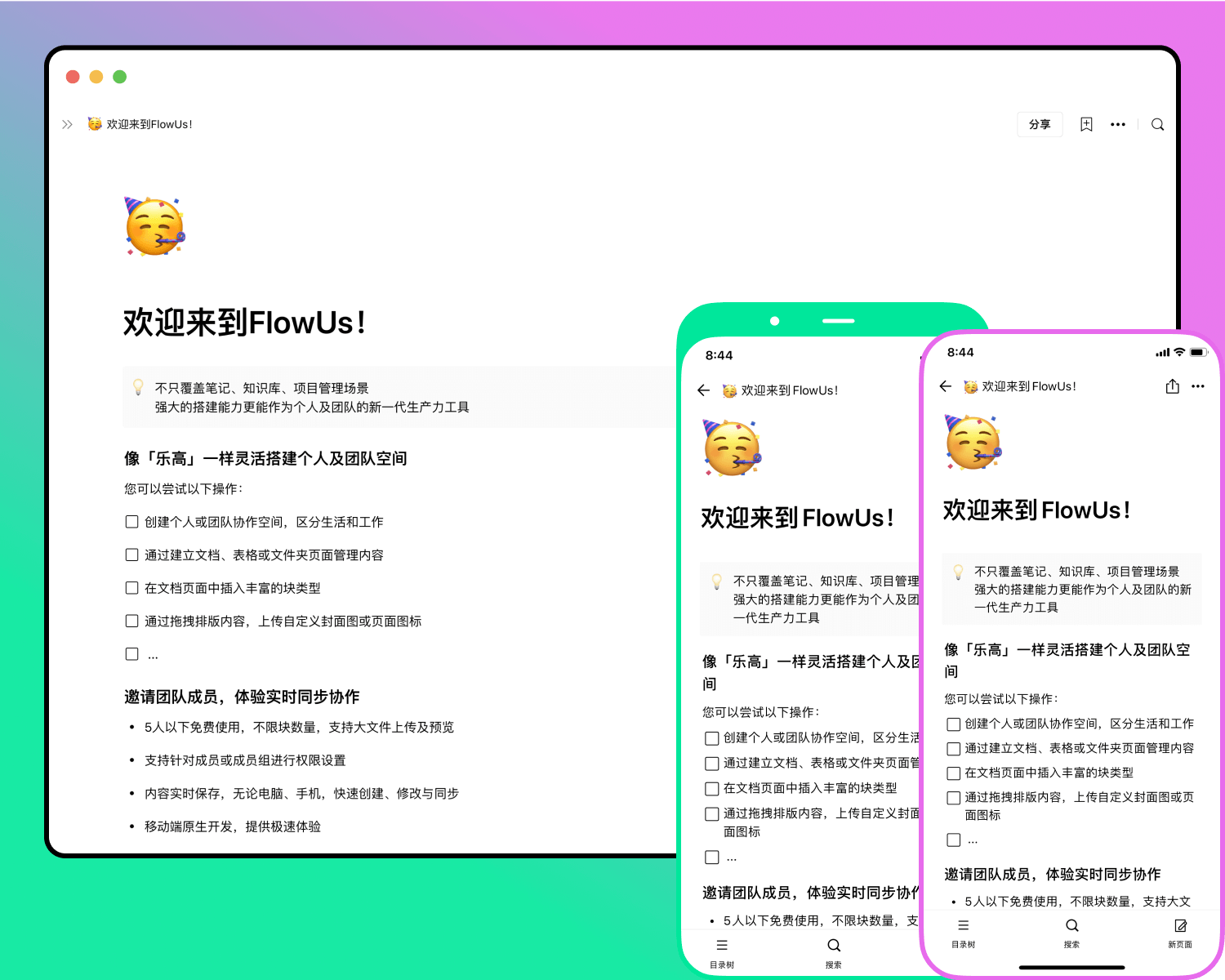This screenshot has height=980, width=1225.
Task: Click bullet 5人以下免费使用 in desktop window
Action: (x=299, y=727)
